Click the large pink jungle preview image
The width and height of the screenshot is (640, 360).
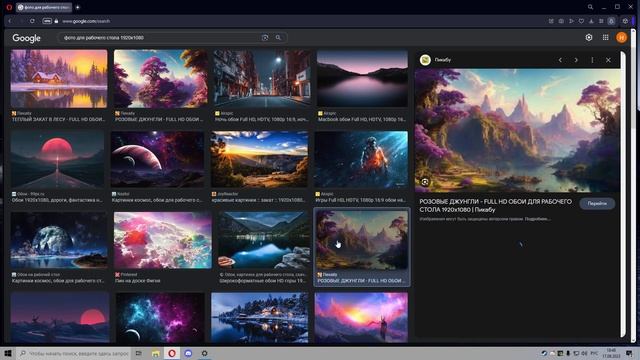coord(517,130)
